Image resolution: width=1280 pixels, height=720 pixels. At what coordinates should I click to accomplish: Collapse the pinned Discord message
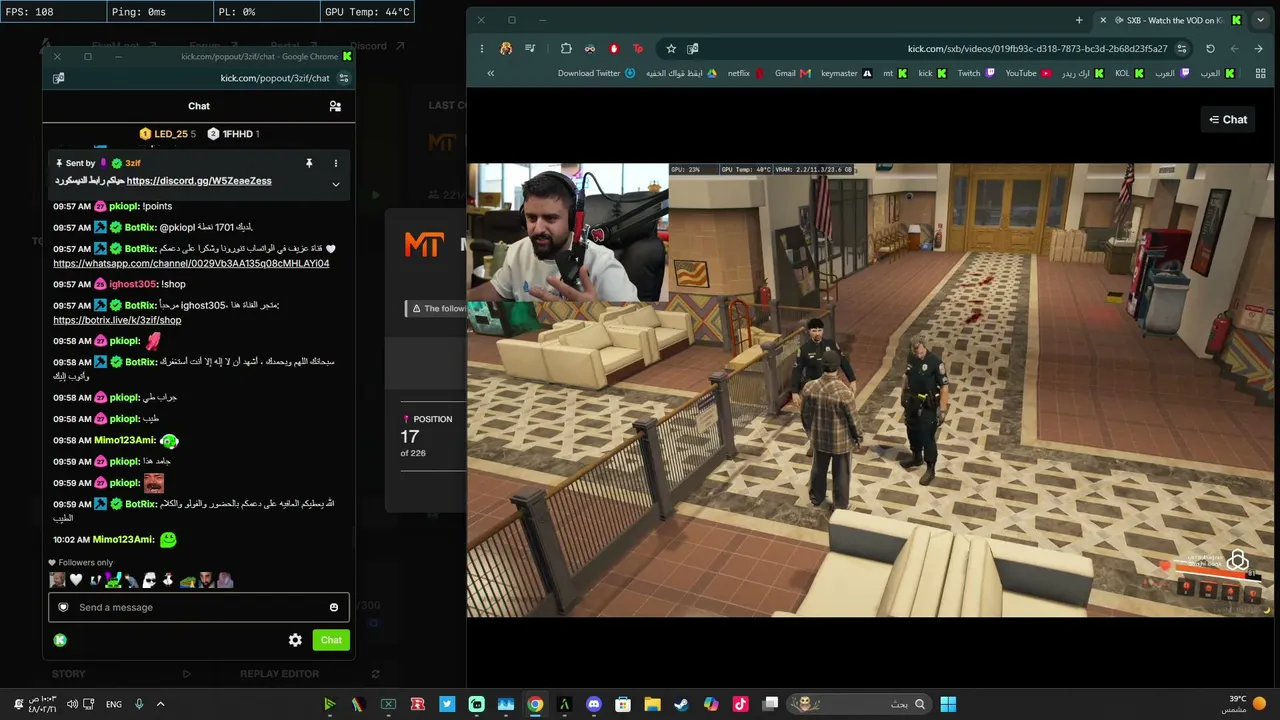click(336, 184)
